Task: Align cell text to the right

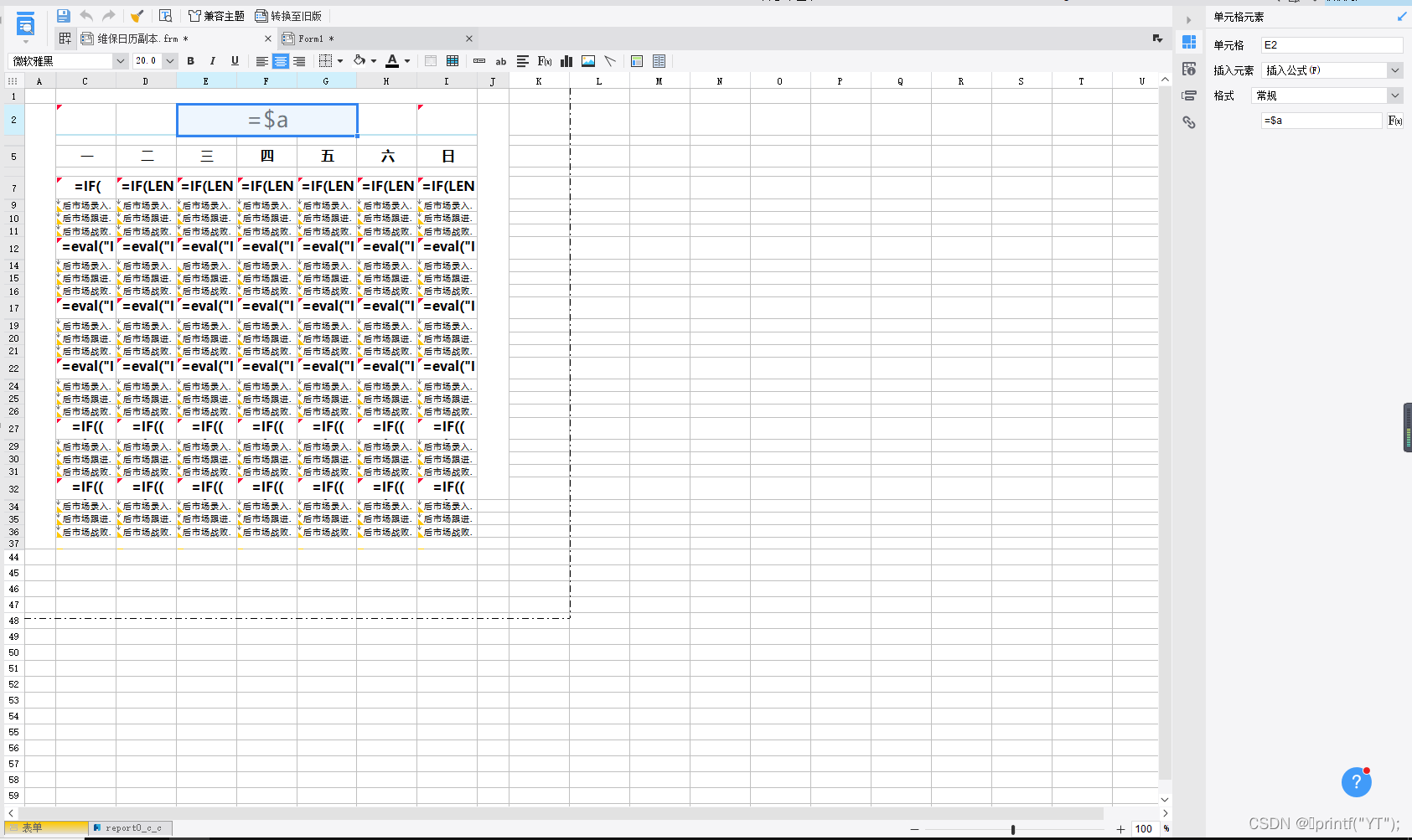Action: point(299,61)
